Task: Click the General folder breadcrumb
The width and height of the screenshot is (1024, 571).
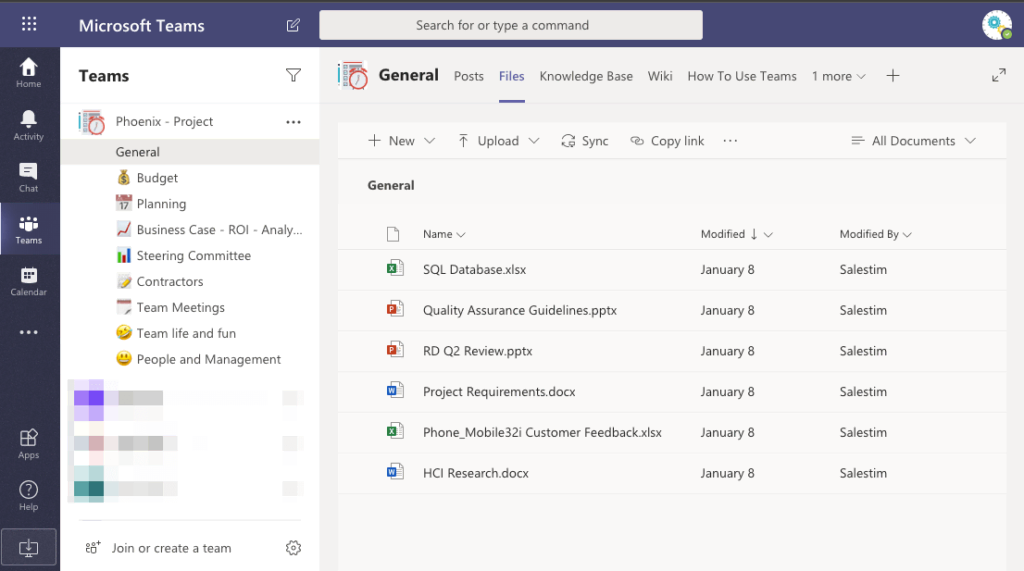Action: pos(391,186)
